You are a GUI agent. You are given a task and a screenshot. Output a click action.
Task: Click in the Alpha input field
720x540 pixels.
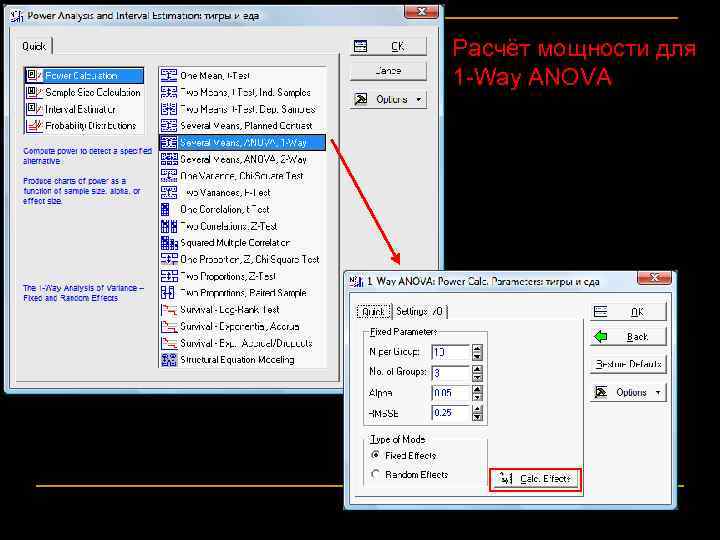(x=451, y=393)
